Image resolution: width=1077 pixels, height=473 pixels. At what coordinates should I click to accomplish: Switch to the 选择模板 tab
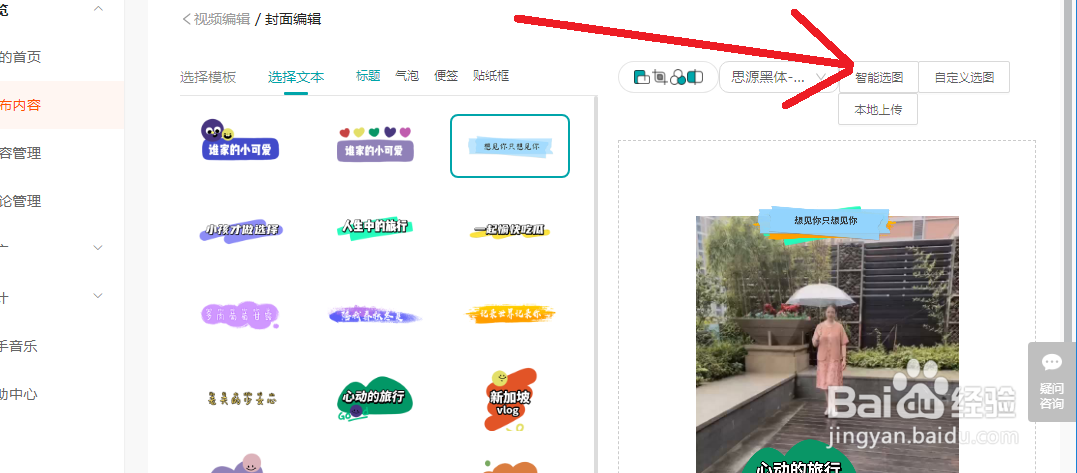coord(208,77)
